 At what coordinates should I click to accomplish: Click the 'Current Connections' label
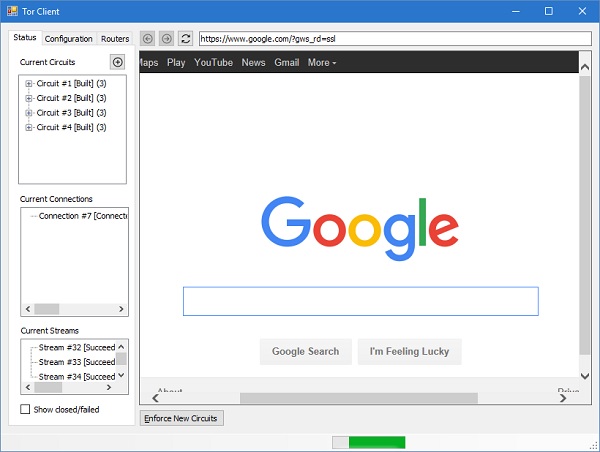coord(56,199)
